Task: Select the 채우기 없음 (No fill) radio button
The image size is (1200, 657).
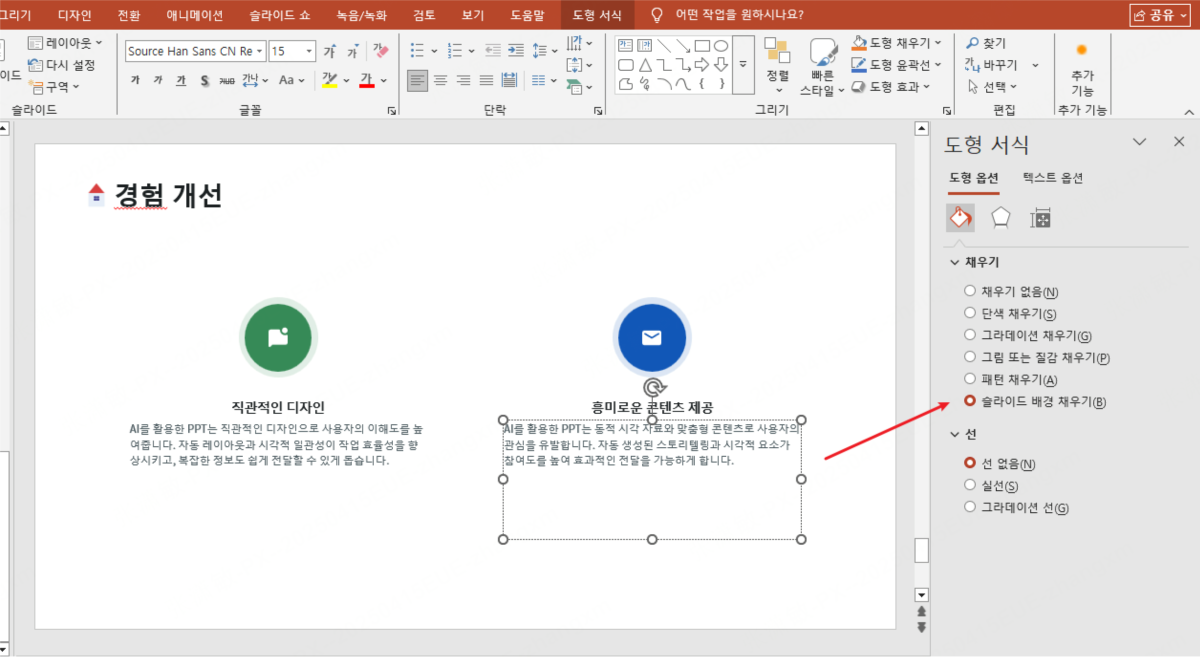Action: [969, 291]
